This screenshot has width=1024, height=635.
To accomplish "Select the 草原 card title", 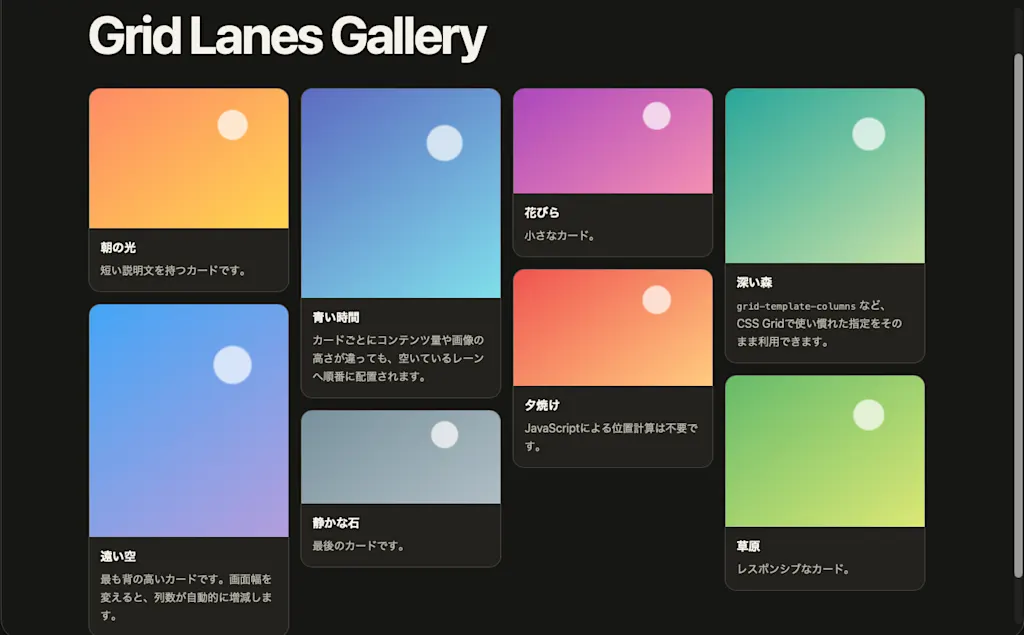I will 748,546.
